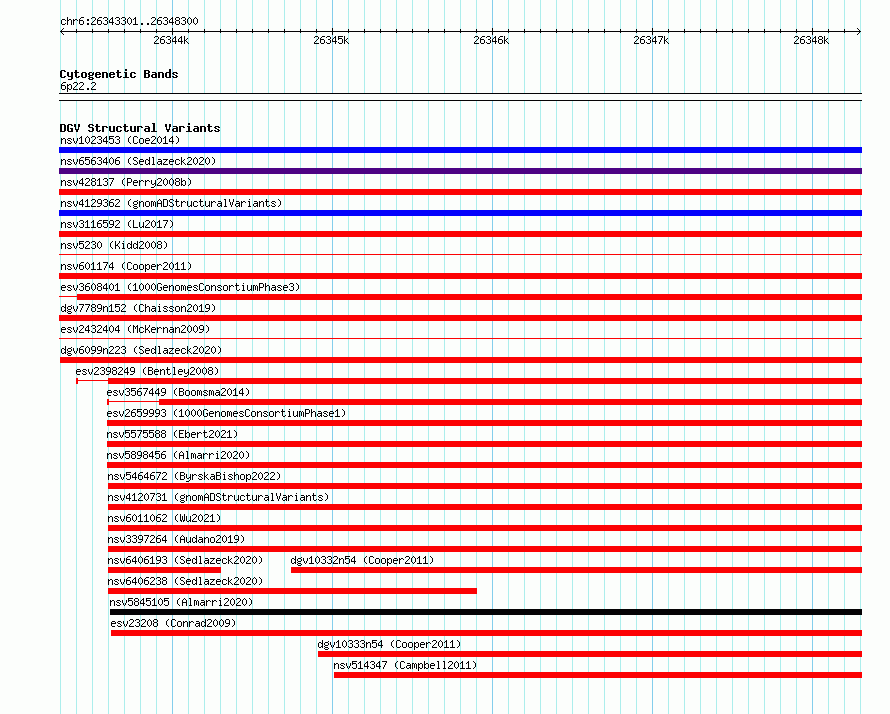890x714 pixels.
Task: Open variant nsv3397264 (Audano2019)
Action: (x=176, y=539)
